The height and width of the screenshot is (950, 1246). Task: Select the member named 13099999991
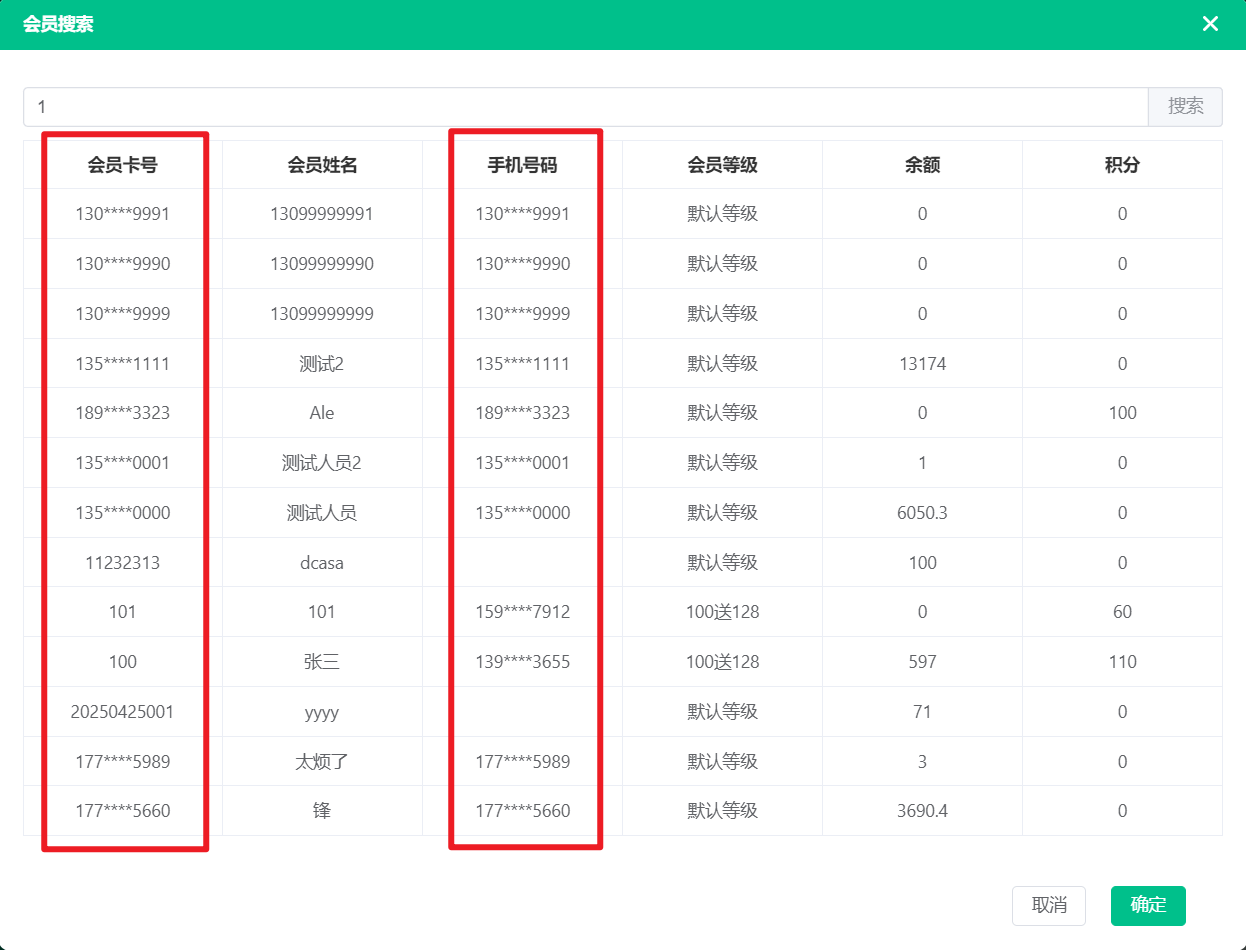coord(322,214)
